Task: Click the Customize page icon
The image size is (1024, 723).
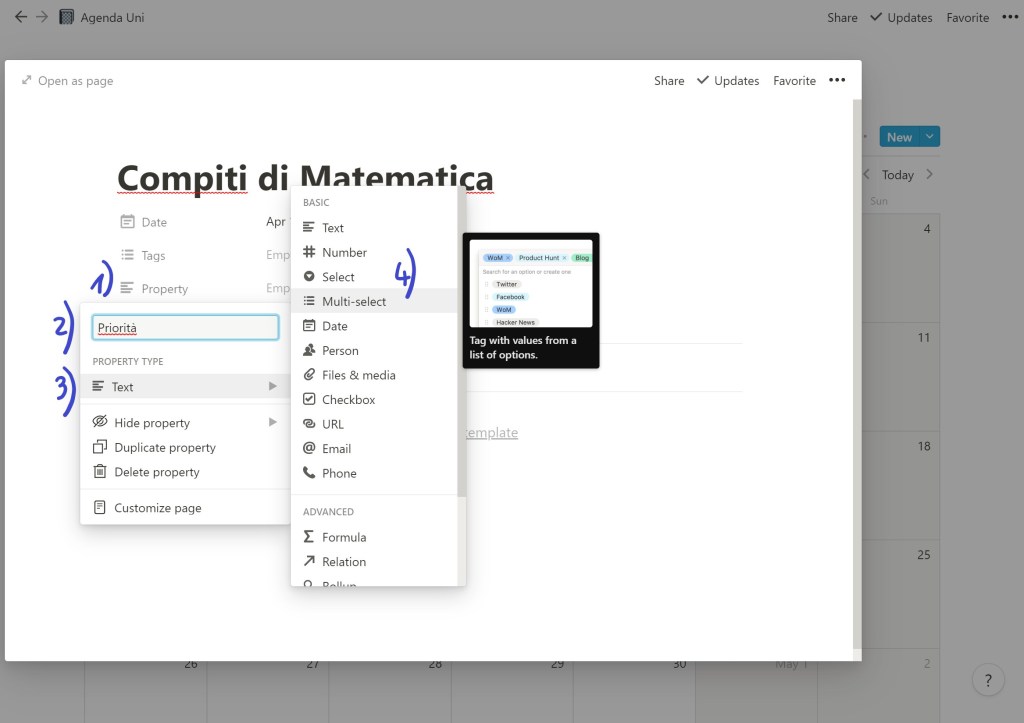Action: click(x=100, y=508)
